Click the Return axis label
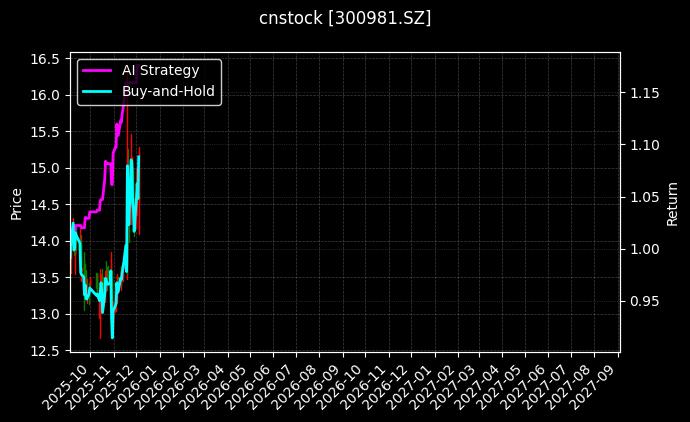690x422 pixels. [x=672, y=204]
